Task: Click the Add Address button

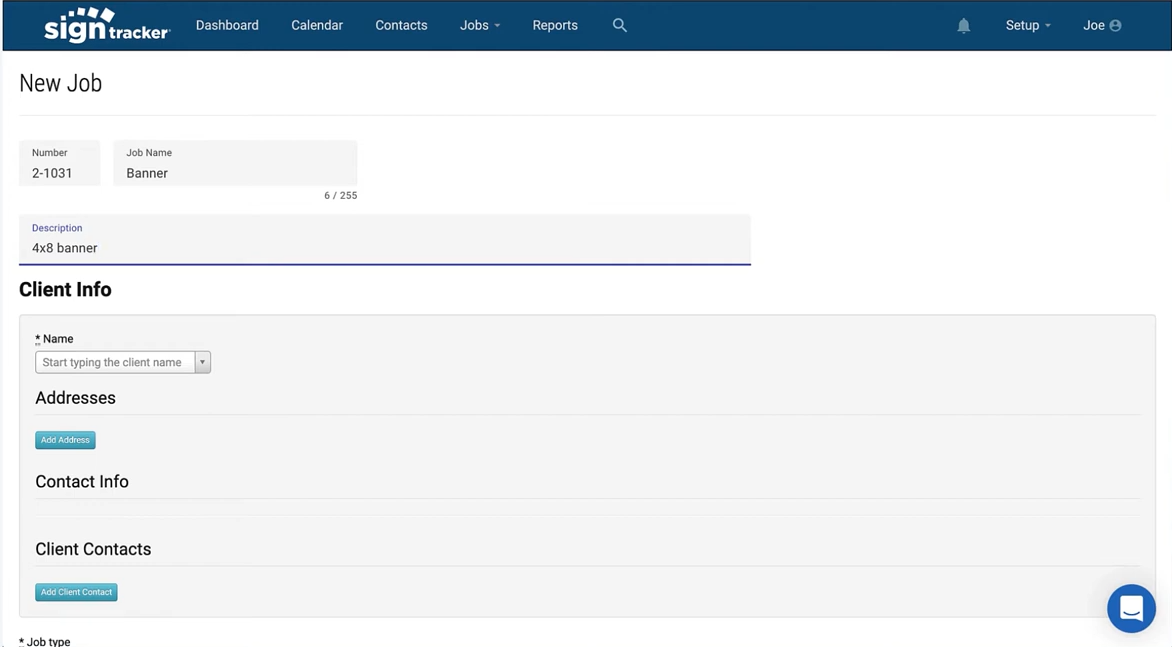Action: (x=65, y=440)
